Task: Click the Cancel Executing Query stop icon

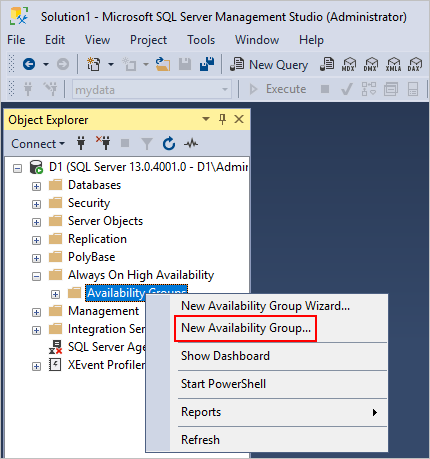Action: pyautogui.click(x=325, y=89)
